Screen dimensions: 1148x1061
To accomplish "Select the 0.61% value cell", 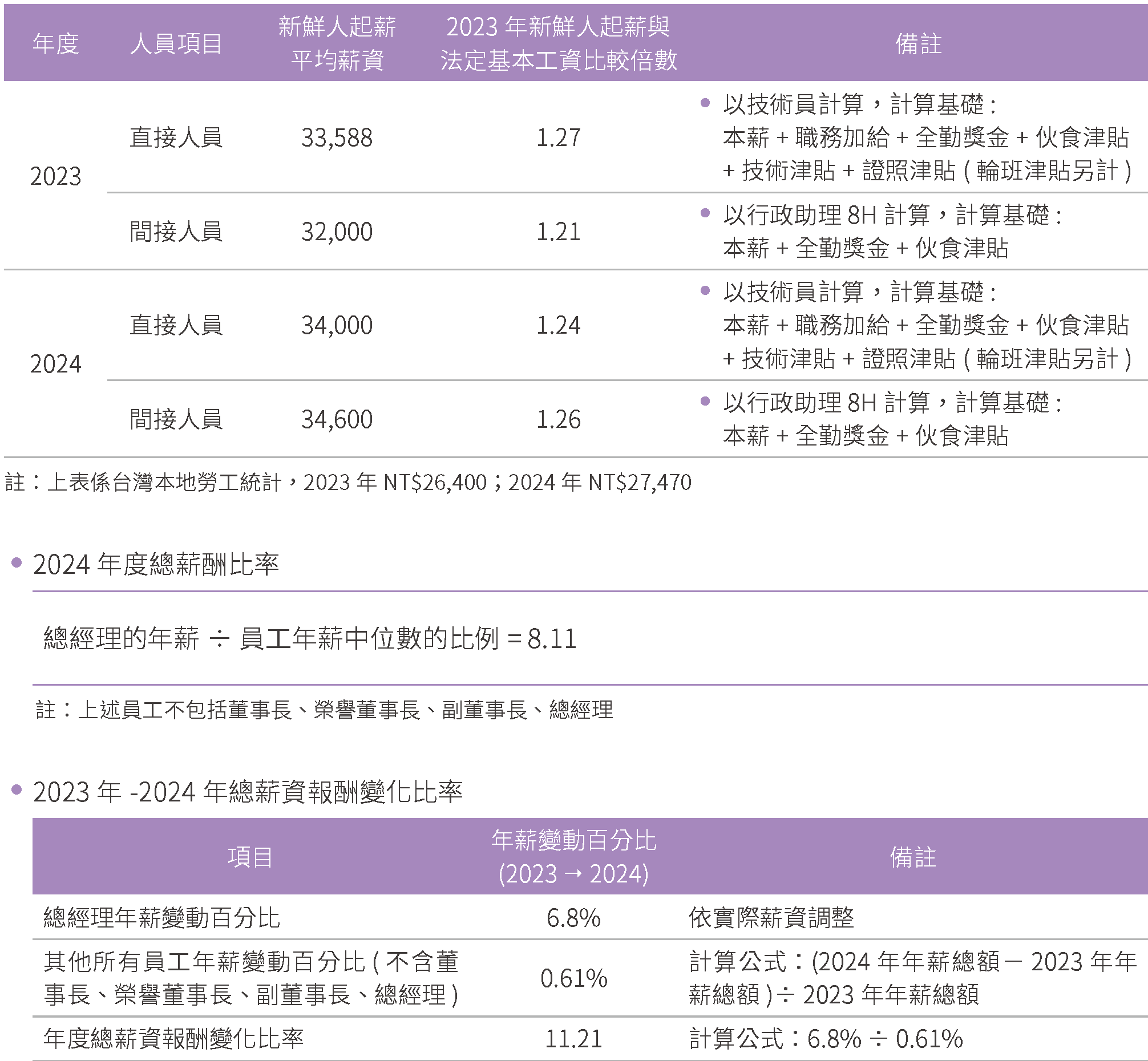I will point(573,978).
